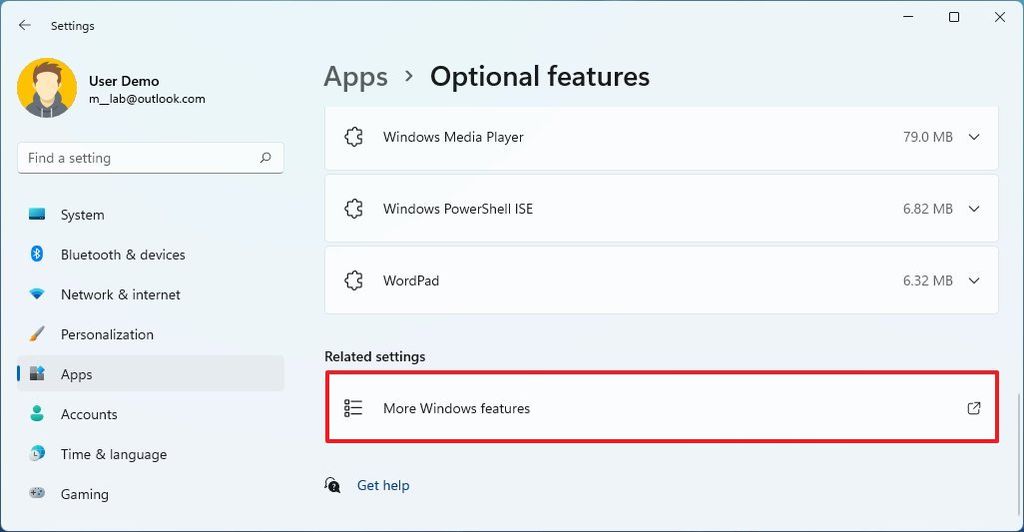Open Time & language category
Image resolution: width=1024 pixels, height=532 pixels.
pos(150,454)
